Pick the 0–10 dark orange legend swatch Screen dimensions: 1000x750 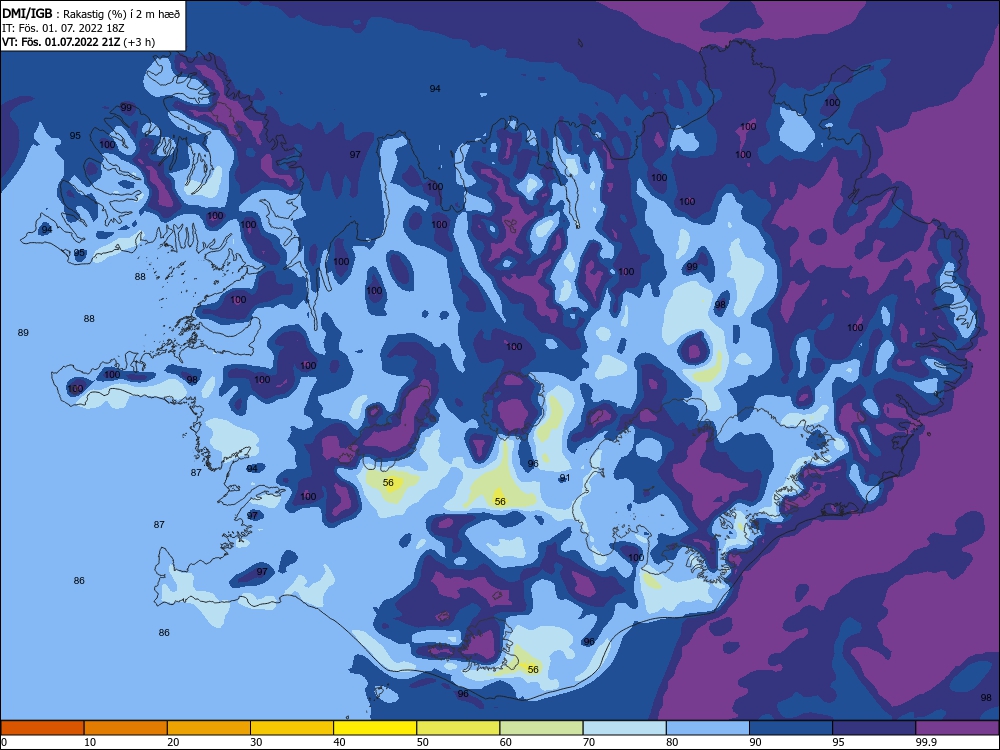pyautogui.click(x=42, y=728)
